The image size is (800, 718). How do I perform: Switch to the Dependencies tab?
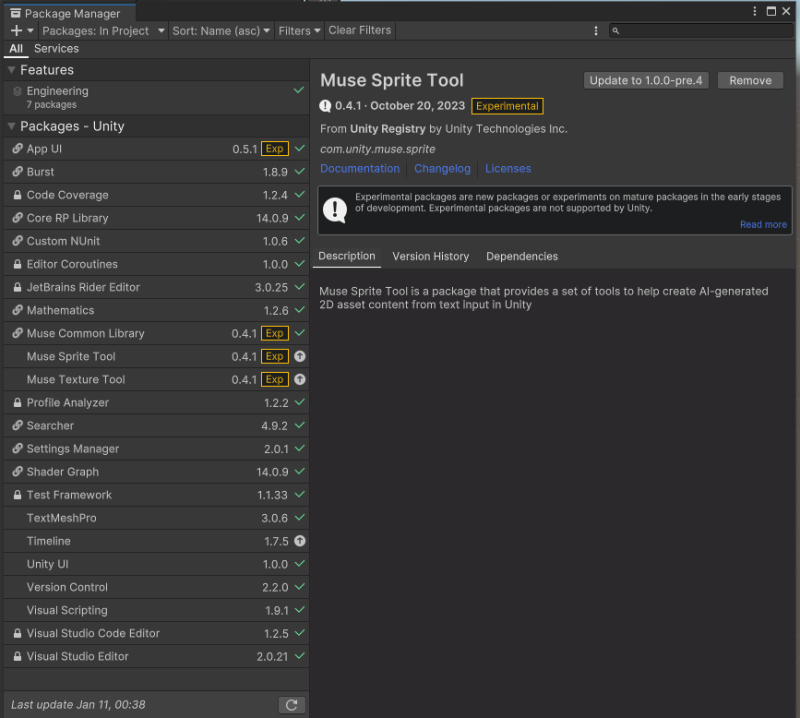521,256
